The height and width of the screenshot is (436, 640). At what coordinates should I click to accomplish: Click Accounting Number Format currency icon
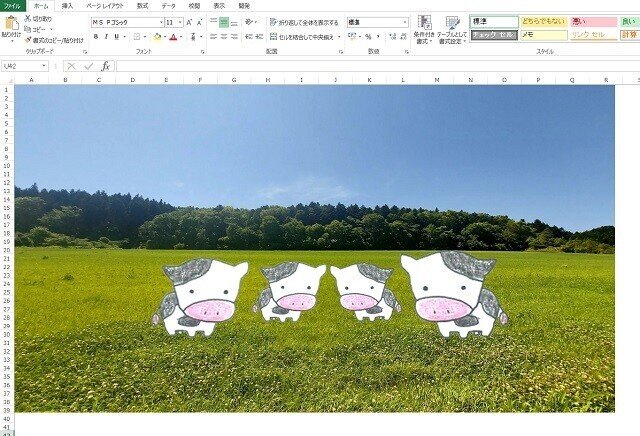pyautogui.click(x=352, y=37)
